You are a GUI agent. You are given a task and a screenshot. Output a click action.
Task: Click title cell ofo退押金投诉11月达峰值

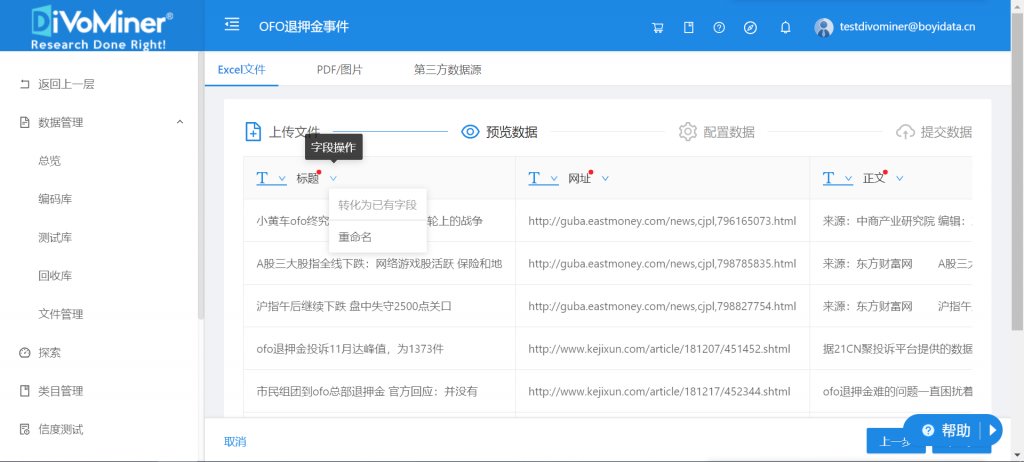pos(350,349)
